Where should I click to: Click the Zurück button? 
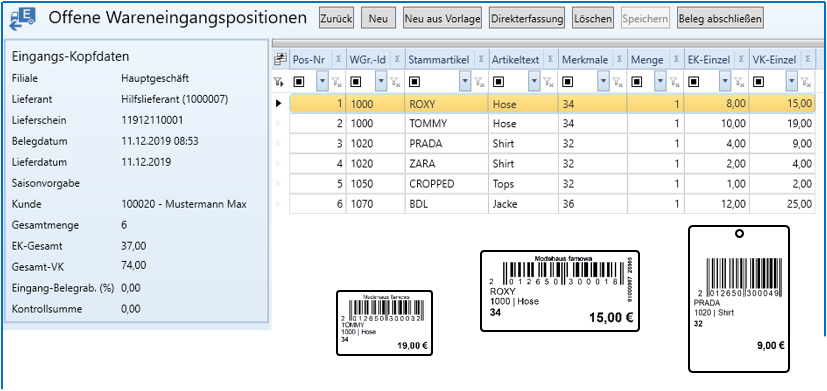click(336, 18)
